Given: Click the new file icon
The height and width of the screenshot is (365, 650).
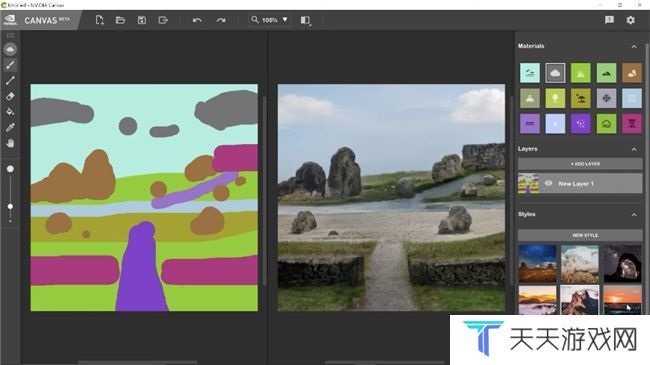Looking at the screenshot, I should point(99,20).
